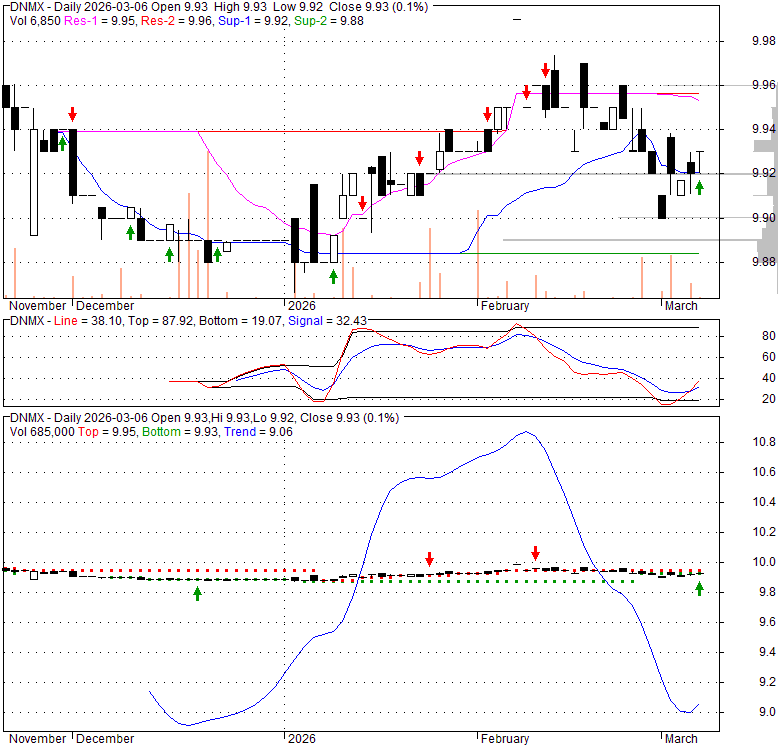Click the Bottom = 19.07 label
780x745 pixels.
click(240, 321)
